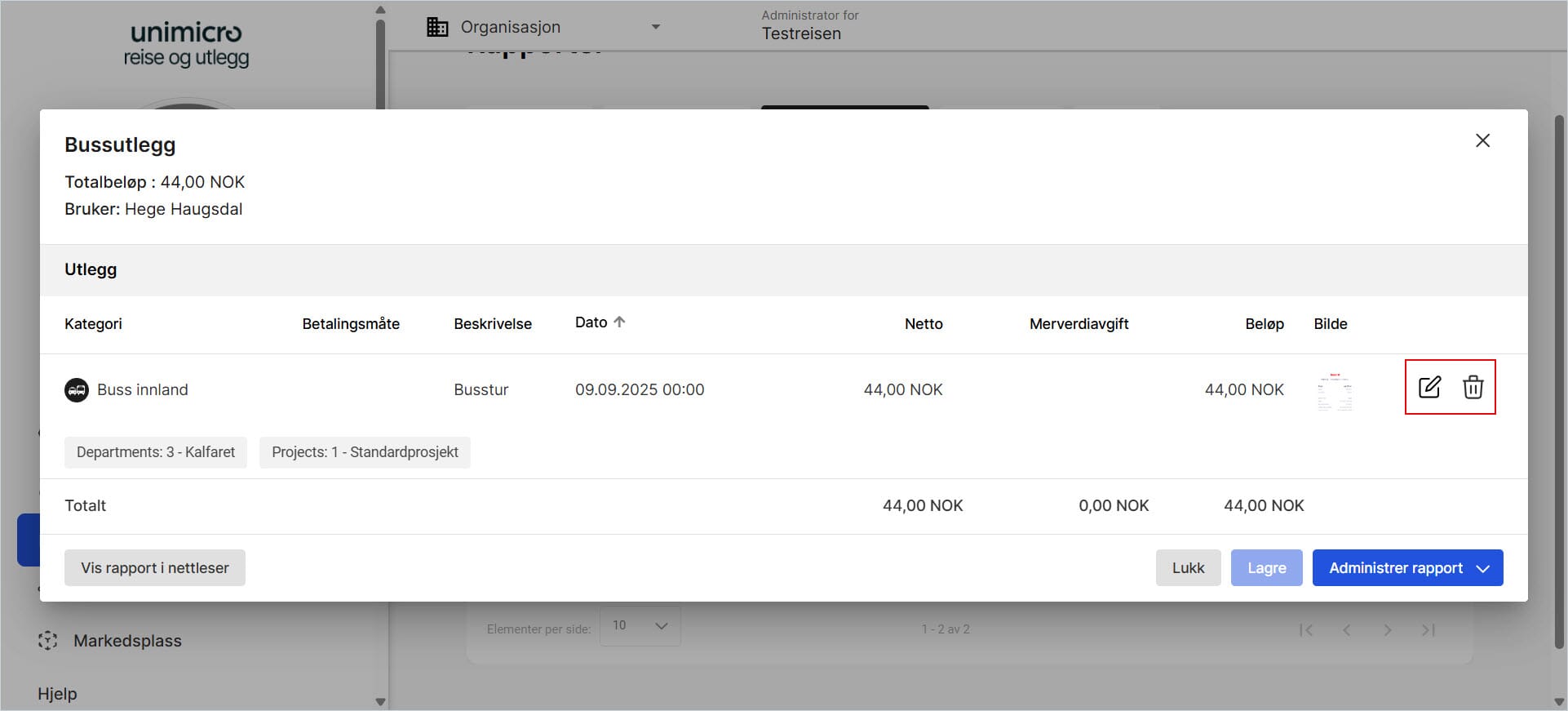Click the Vis rapport i nettleser button
This screenshot has height=711, width=1568.
click(x=155, y=568)
